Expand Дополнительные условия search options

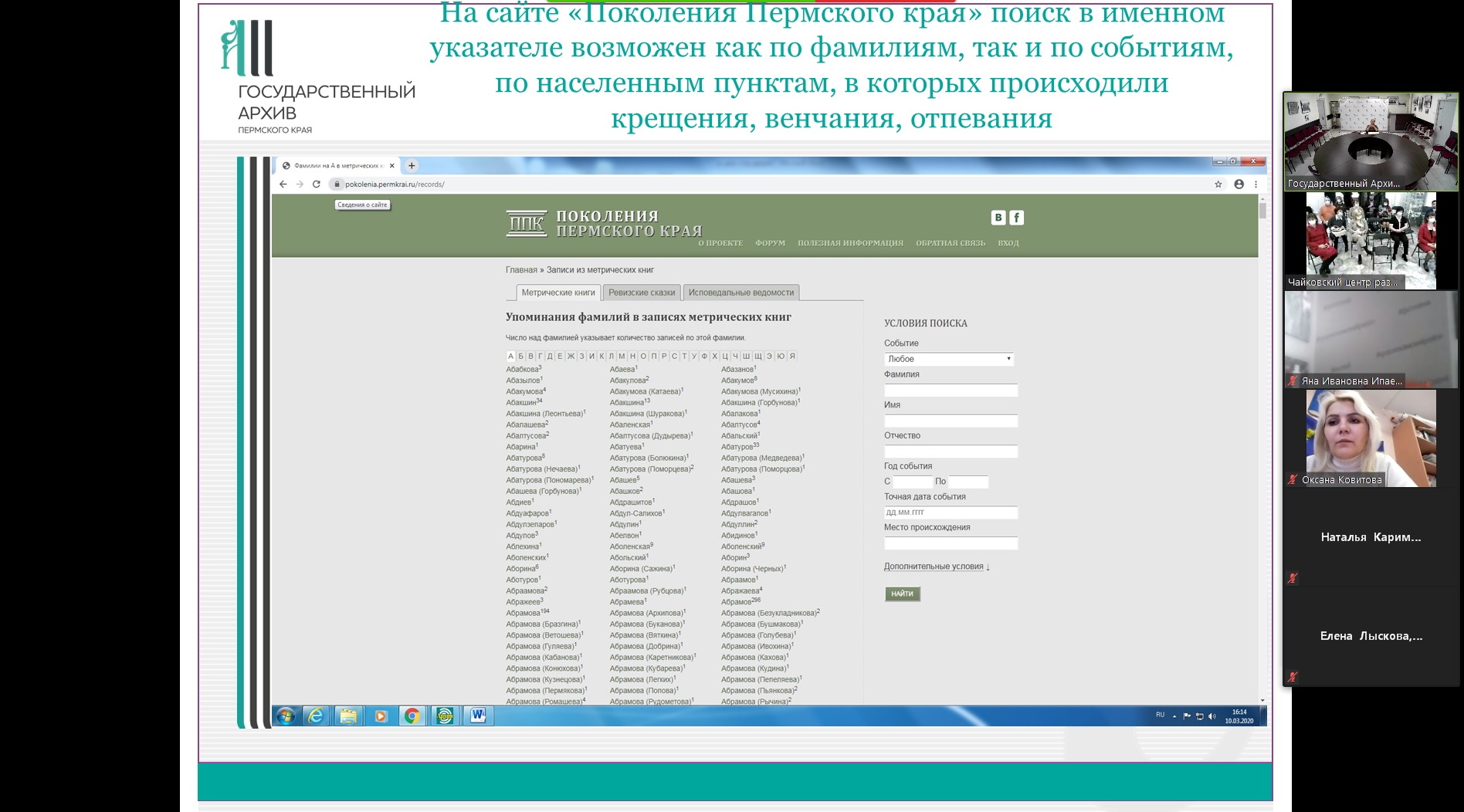coord(936,567)
